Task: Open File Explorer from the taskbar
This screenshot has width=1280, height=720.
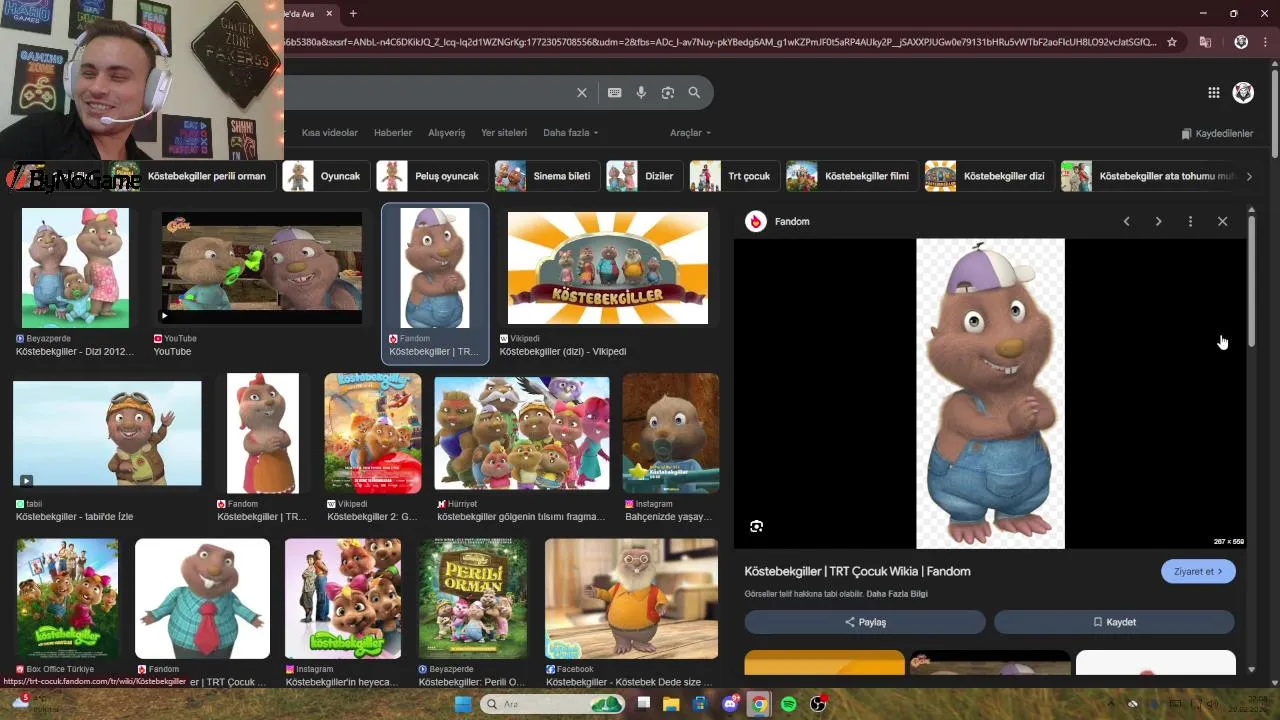Action: click(x=671, y=704)
